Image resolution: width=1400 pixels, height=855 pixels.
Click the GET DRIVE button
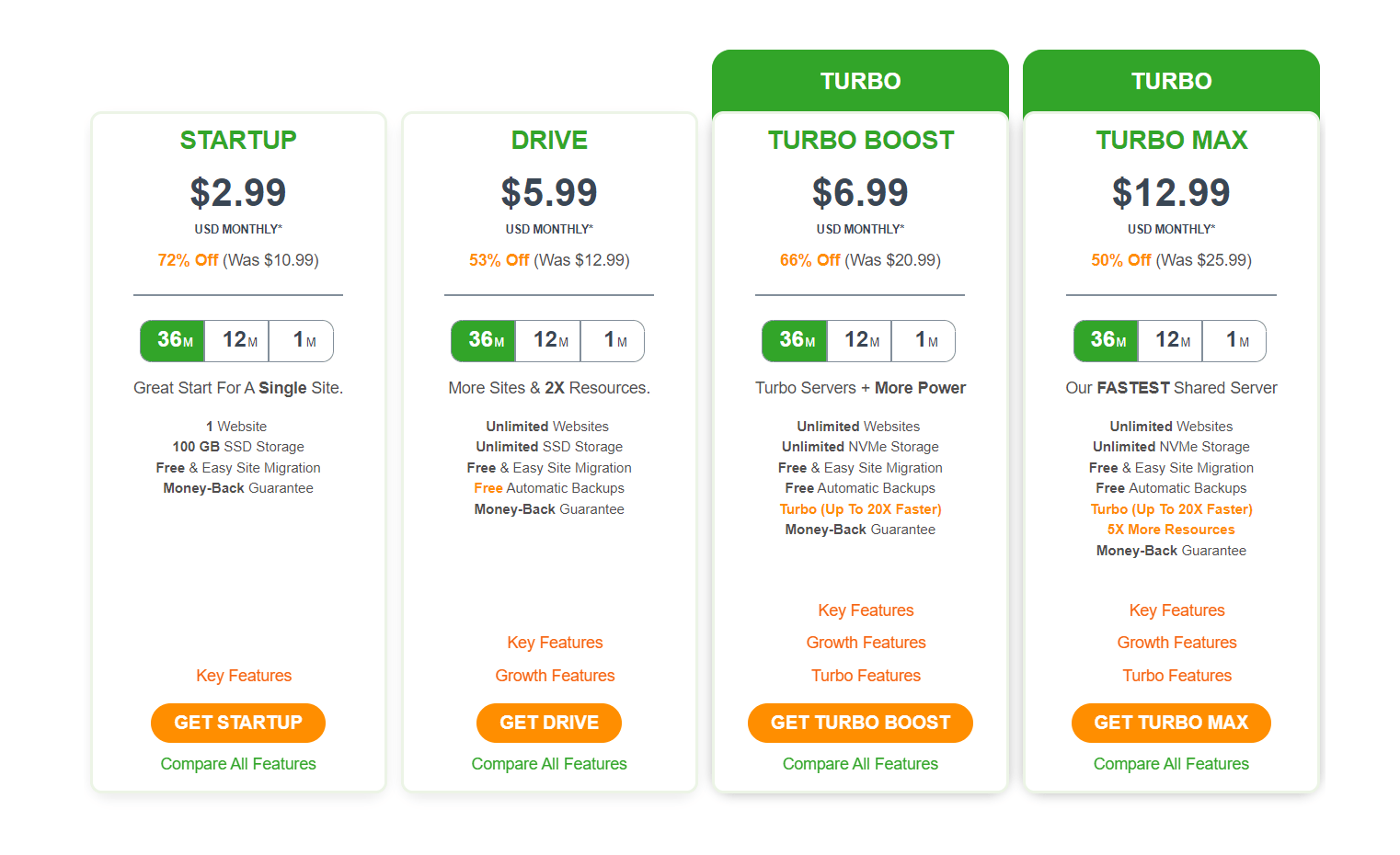coord(548,723)
